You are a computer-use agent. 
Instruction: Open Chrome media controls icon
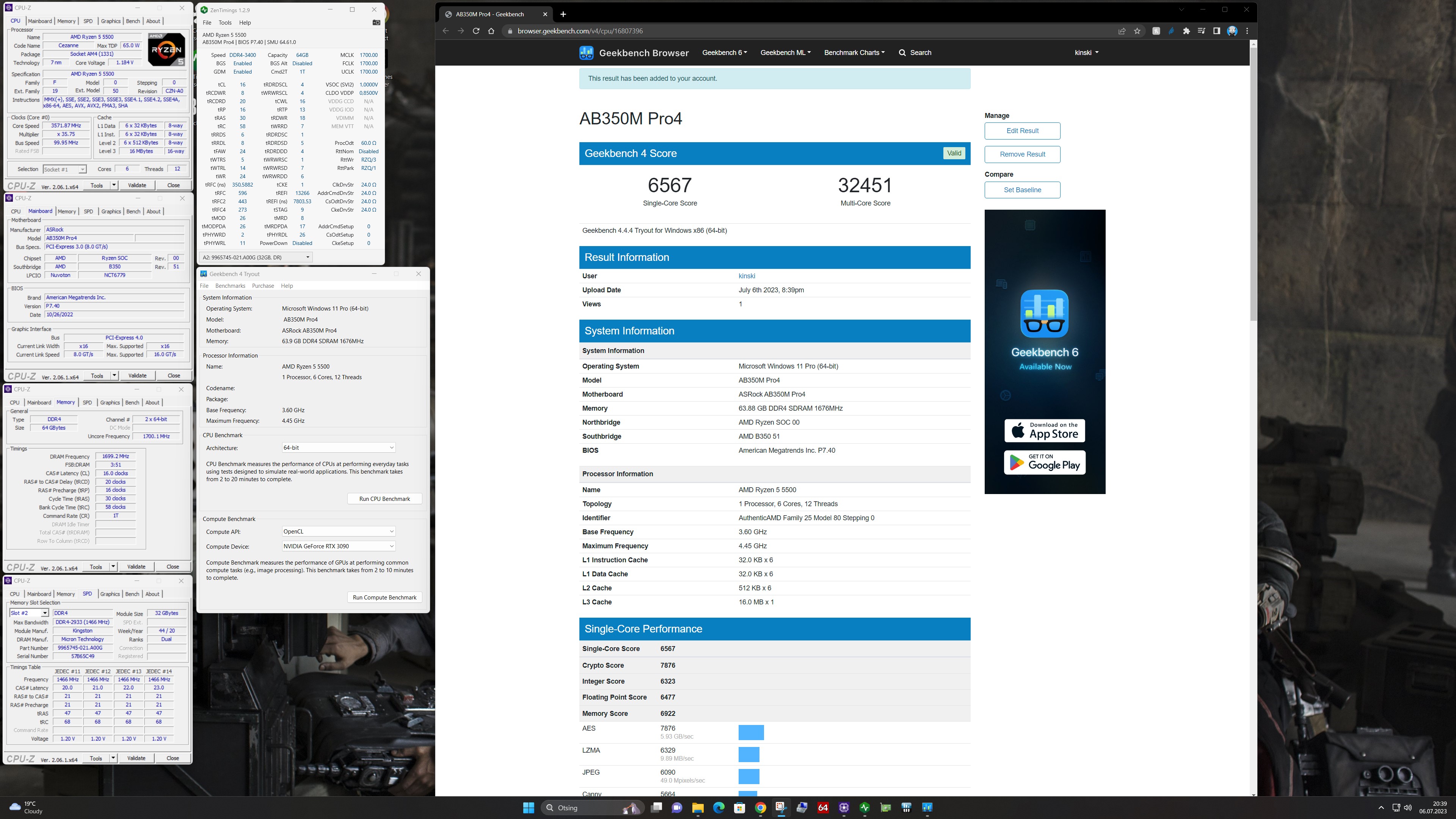pos(1202,31)
